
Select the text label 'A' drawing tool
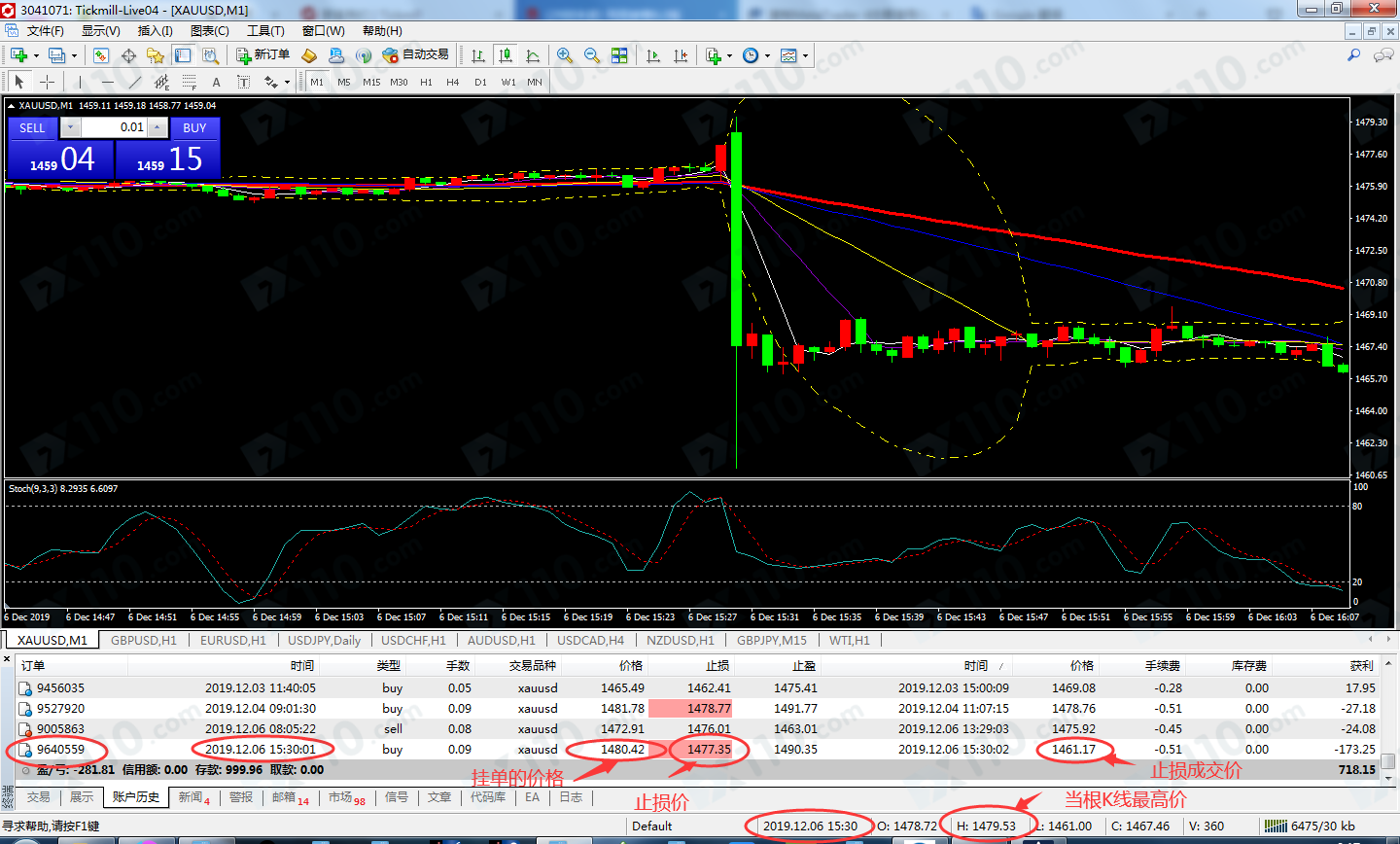[x=216, y=83]
